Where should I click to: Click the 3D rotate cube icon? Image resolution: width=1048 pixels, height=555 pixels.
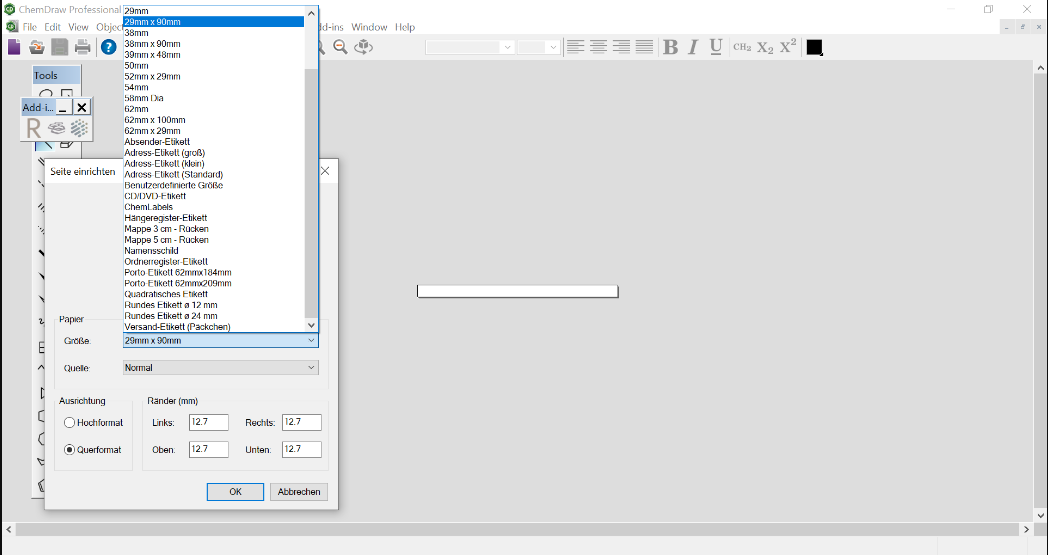tap(363, 47)
